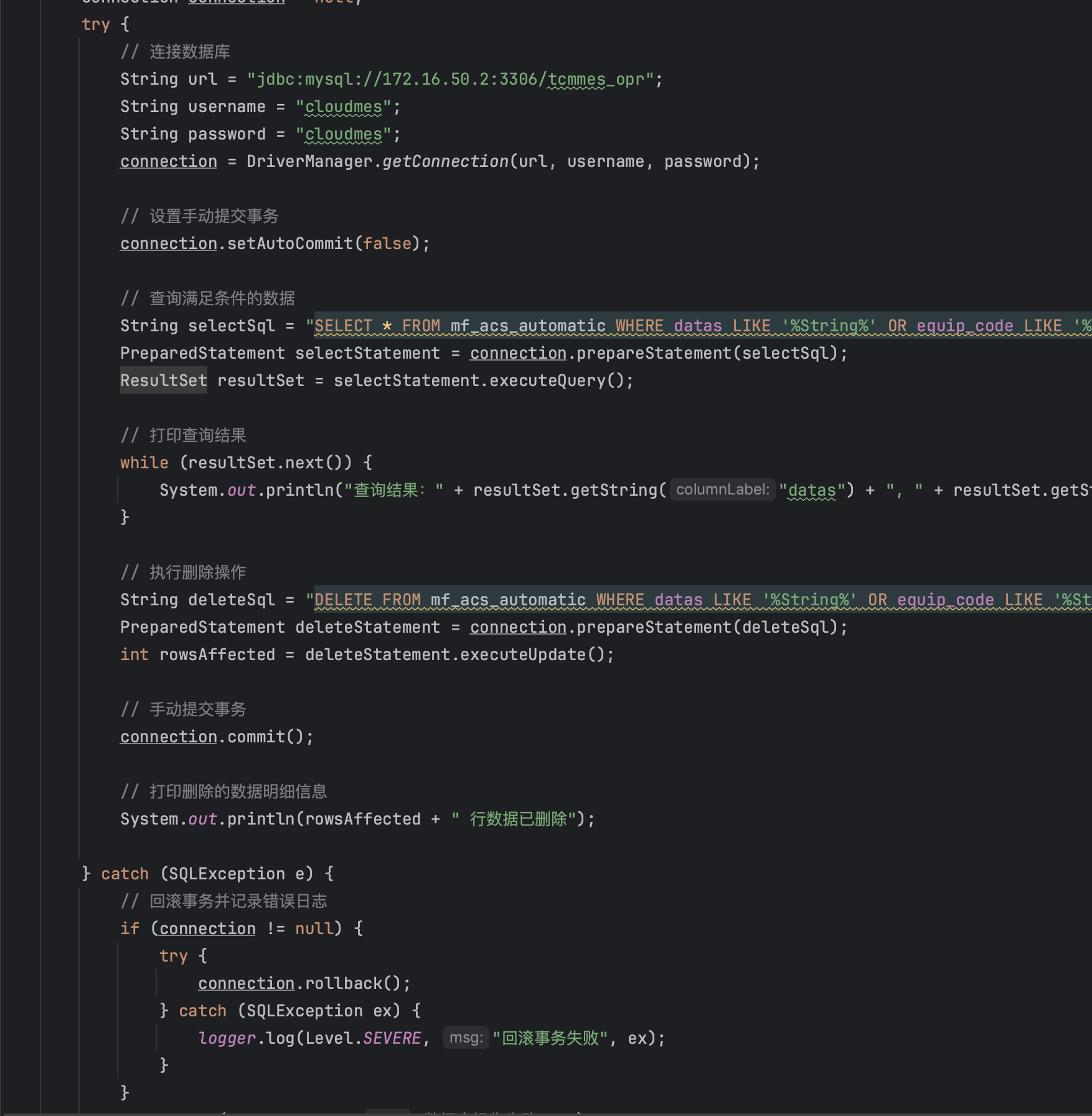The height and width of the screenshot is (1116, 1092).
Task: Click println(rowsAffected + " 行数据已删除") line
Action: tap(357, 819)
